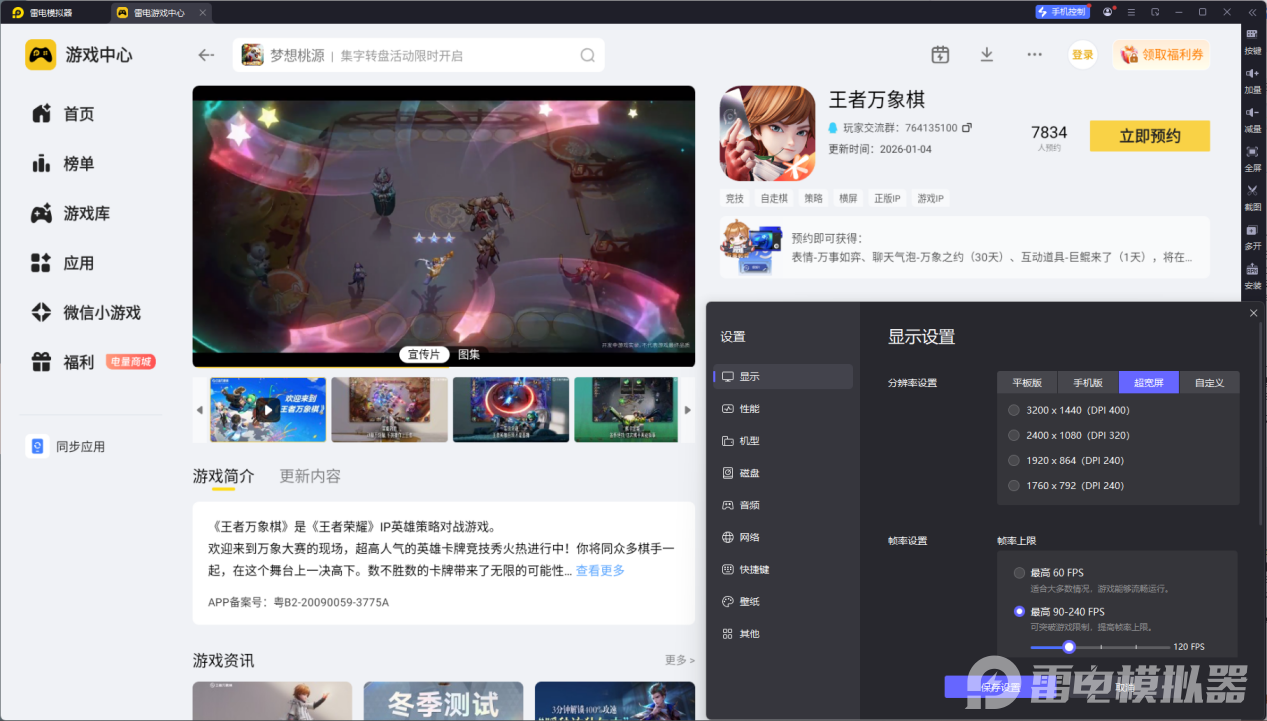This screenshot has width=1267, height=721.
Task: Decrease volume with the 减量 tool
Action: coord(1252,119)
